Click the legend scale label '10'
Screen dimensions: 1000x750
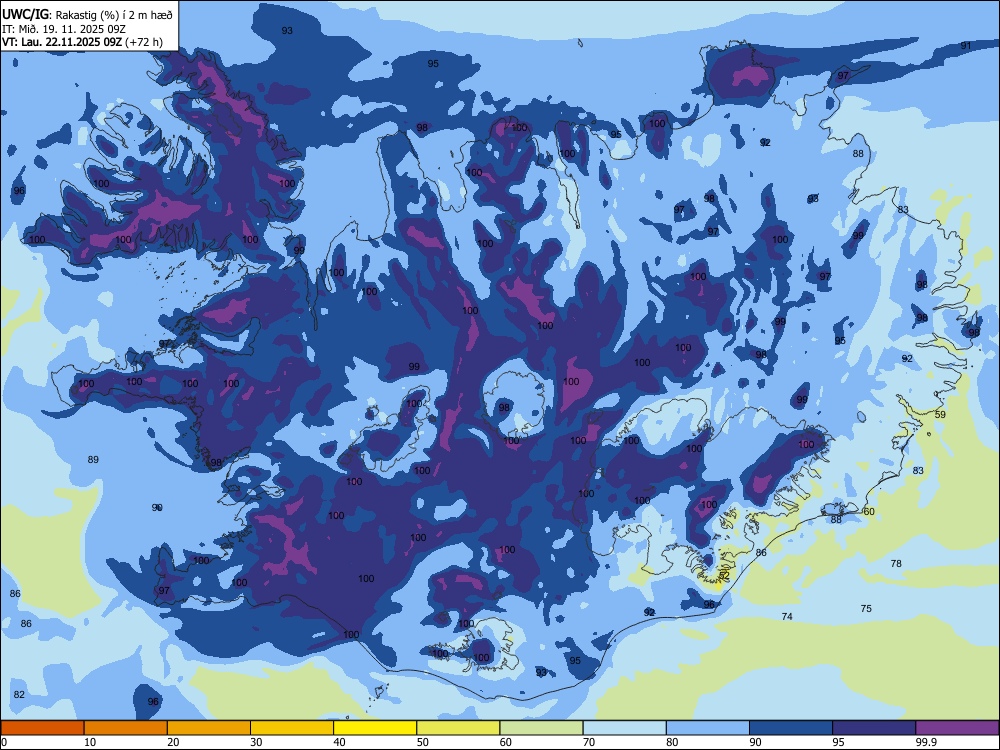pyautogui.click(x=90, y=742)
